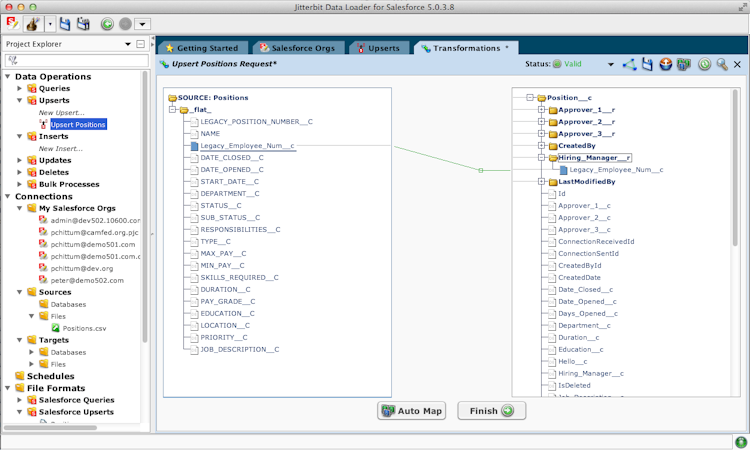Click the Auto Map button
The image size is (750, 450).
click(x=411, y=411)
